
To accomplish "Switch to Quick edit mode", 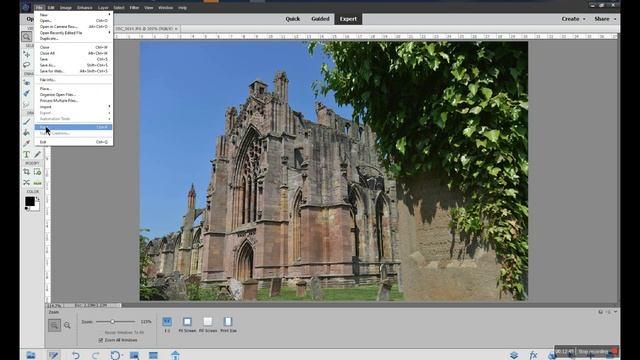I will point(293,19).
